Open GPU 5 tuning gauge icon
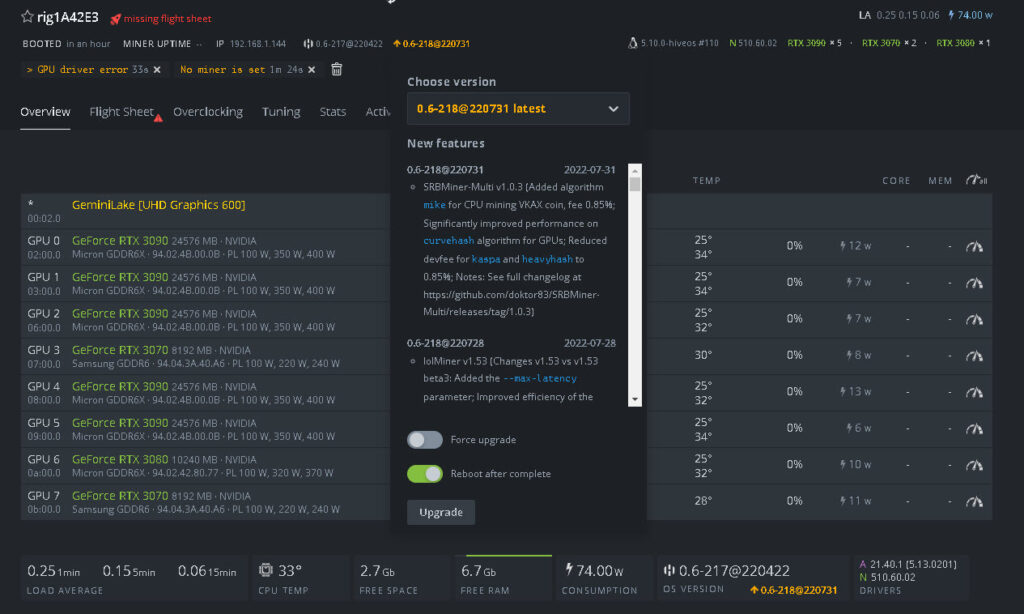 coord(974,429)
